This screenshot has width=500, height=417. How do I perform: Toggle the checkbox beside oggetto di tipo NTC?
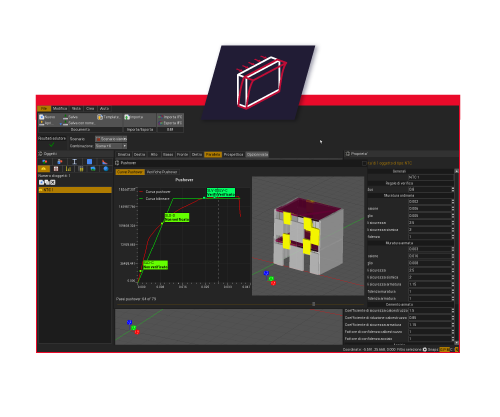(x=364, y=163)
